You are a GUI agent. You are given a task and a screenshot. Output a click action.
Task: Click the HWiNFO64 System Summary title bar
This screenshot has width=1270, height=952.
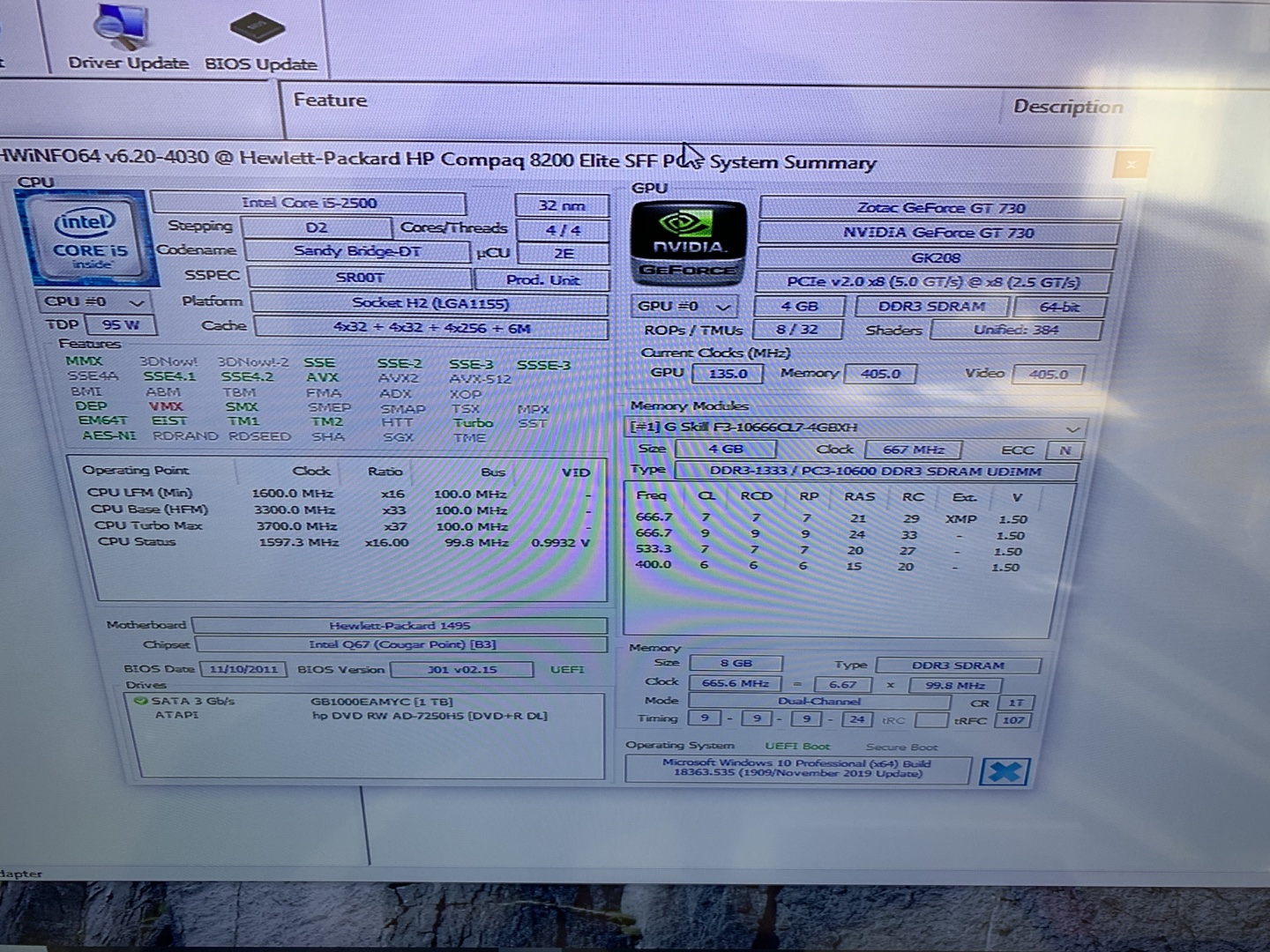point(564,160)
